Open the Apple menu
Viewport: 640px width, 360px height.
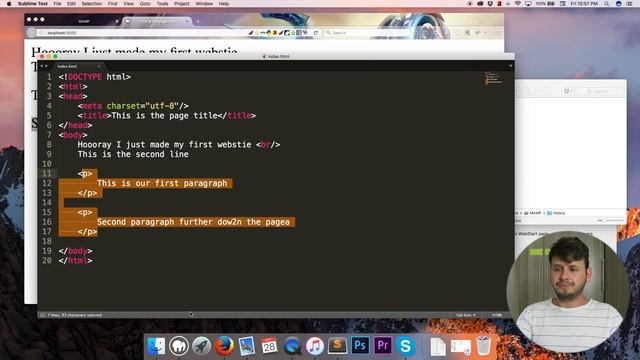[9, 4]
